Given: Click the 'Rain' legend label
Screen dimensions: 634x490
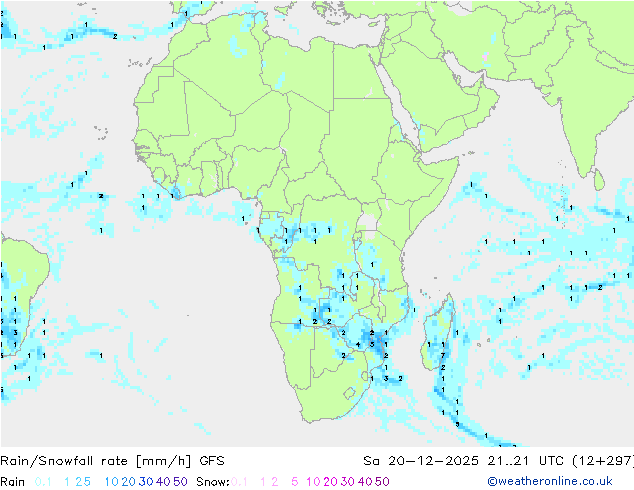Looking at the screenshot, I should pos(13,482).
